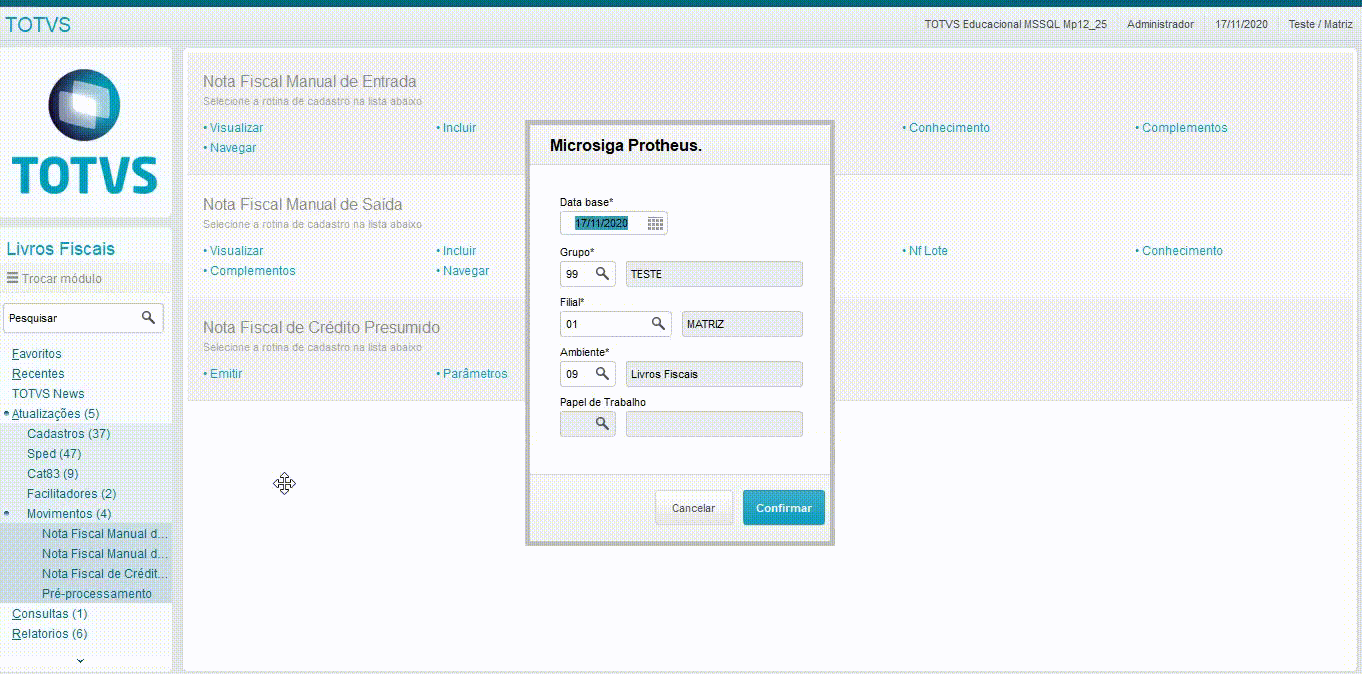
Task: Expand Facilitadores (2) submenu
Action: [72, 493]
